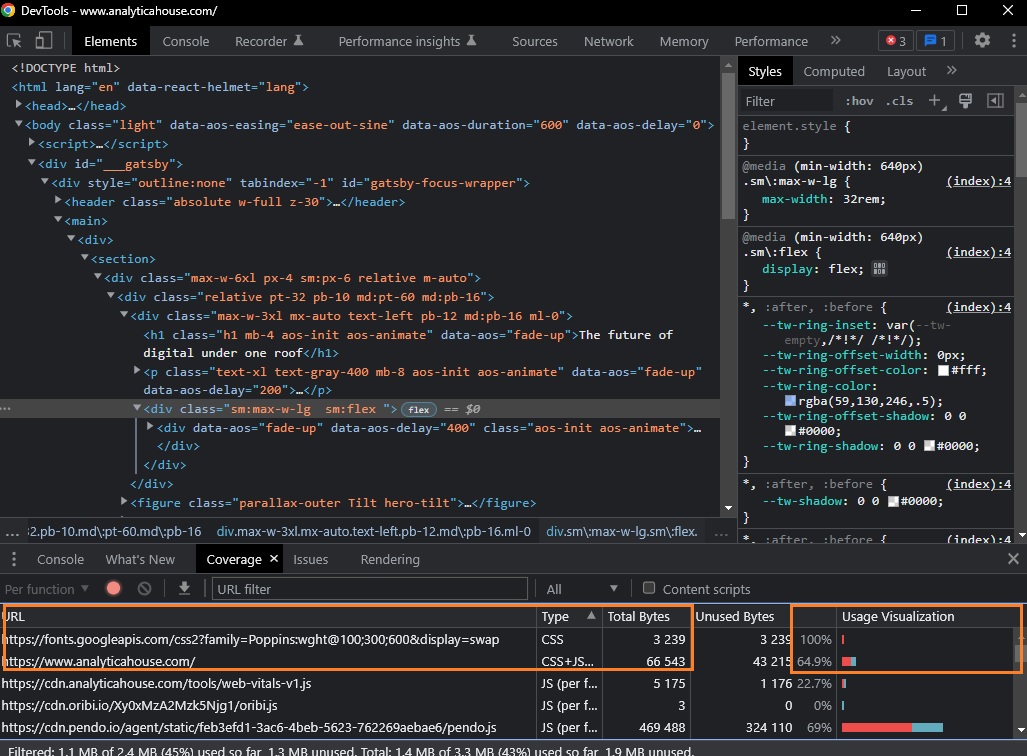
Task: Click the Recorder tab's flask experiment icon
Action: click(x=298, y=41)
